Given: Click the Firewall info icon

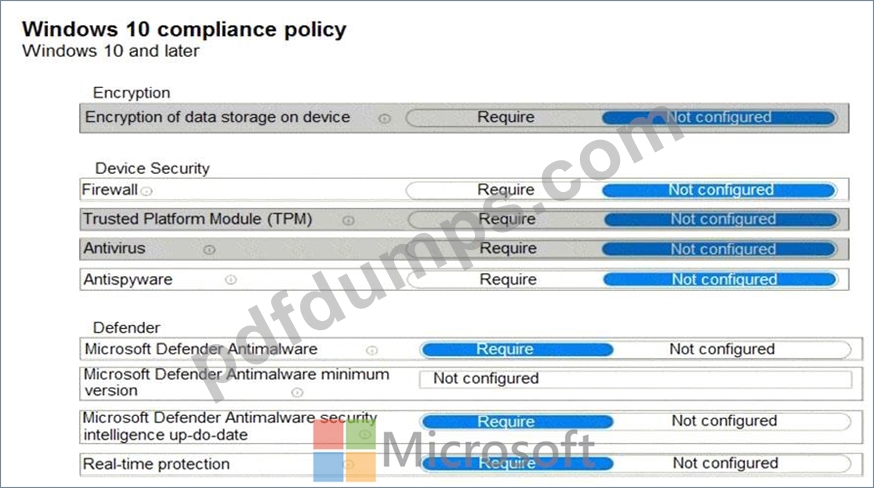Looking at the screenshot, I should click(146, 191).
